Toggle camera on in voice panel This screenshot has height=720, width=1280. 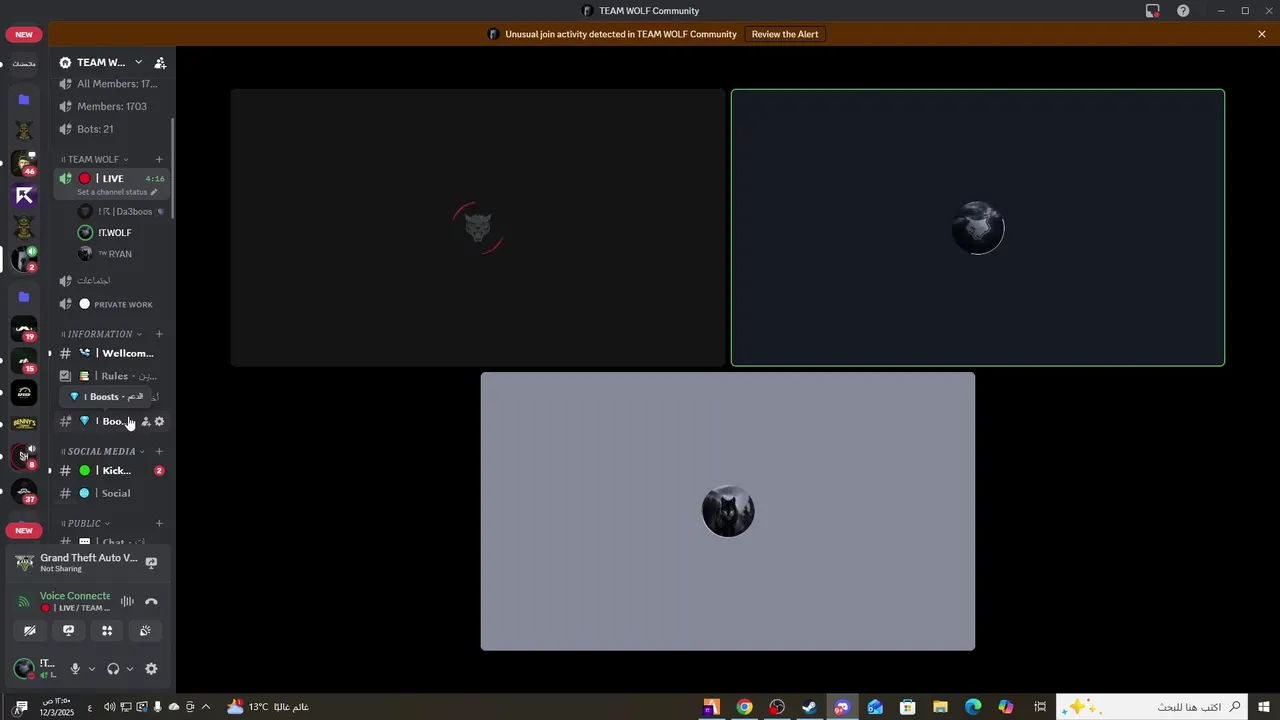pyautogui.click(x=30, y=630)
